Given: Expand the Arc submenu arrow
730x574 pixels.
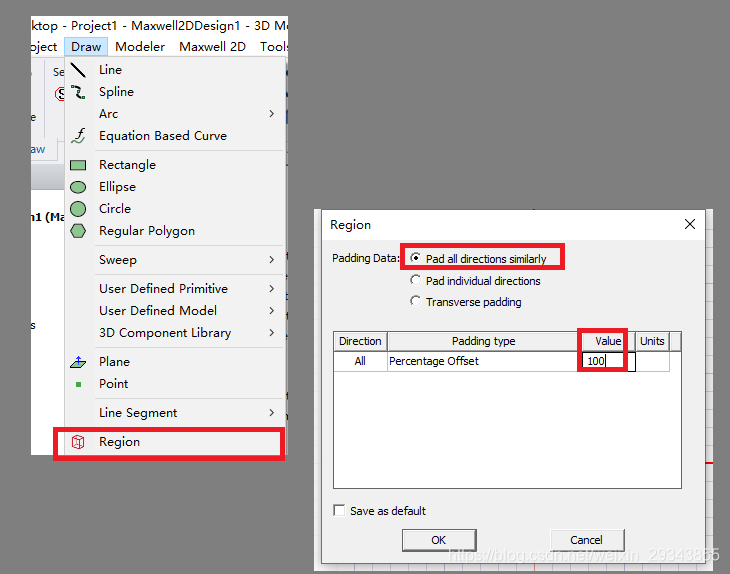Looking at the screenshot, I should (271, 114).
